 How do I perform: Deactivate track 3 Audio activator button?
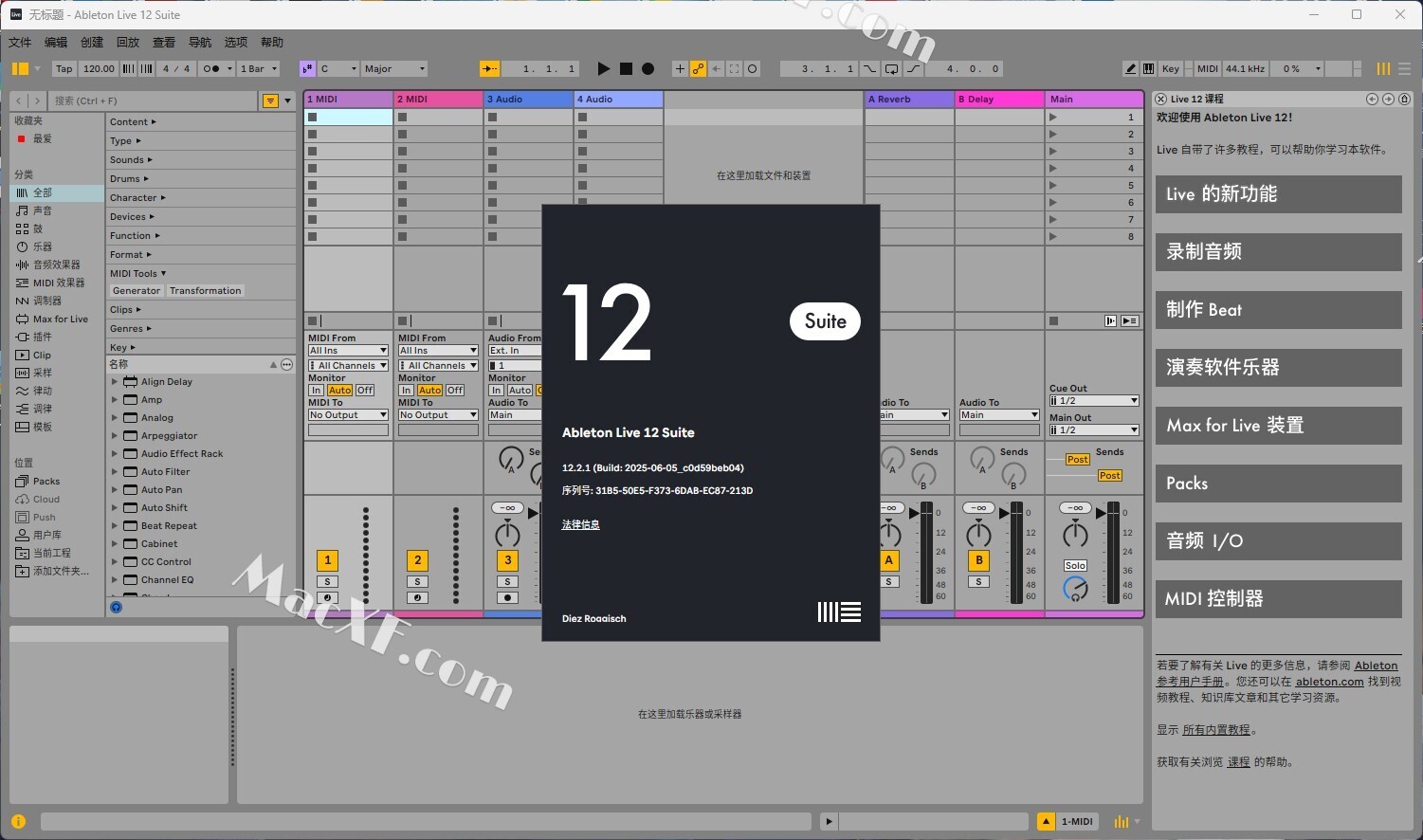click(x=507, y=560)
